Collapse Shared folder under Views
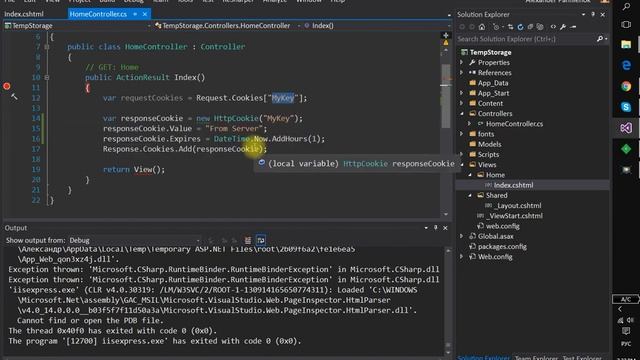640x360 pixels. click(x=469, y=195)
